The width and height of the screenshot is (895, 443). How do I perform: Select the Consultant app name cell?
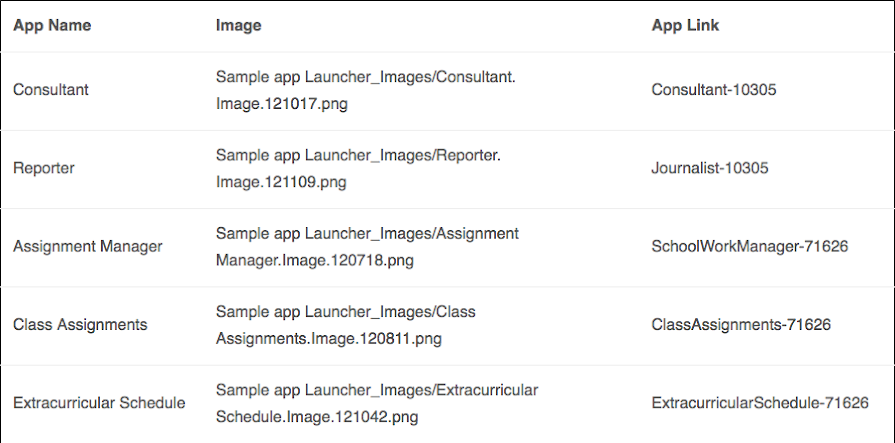(x=51, y=90)
